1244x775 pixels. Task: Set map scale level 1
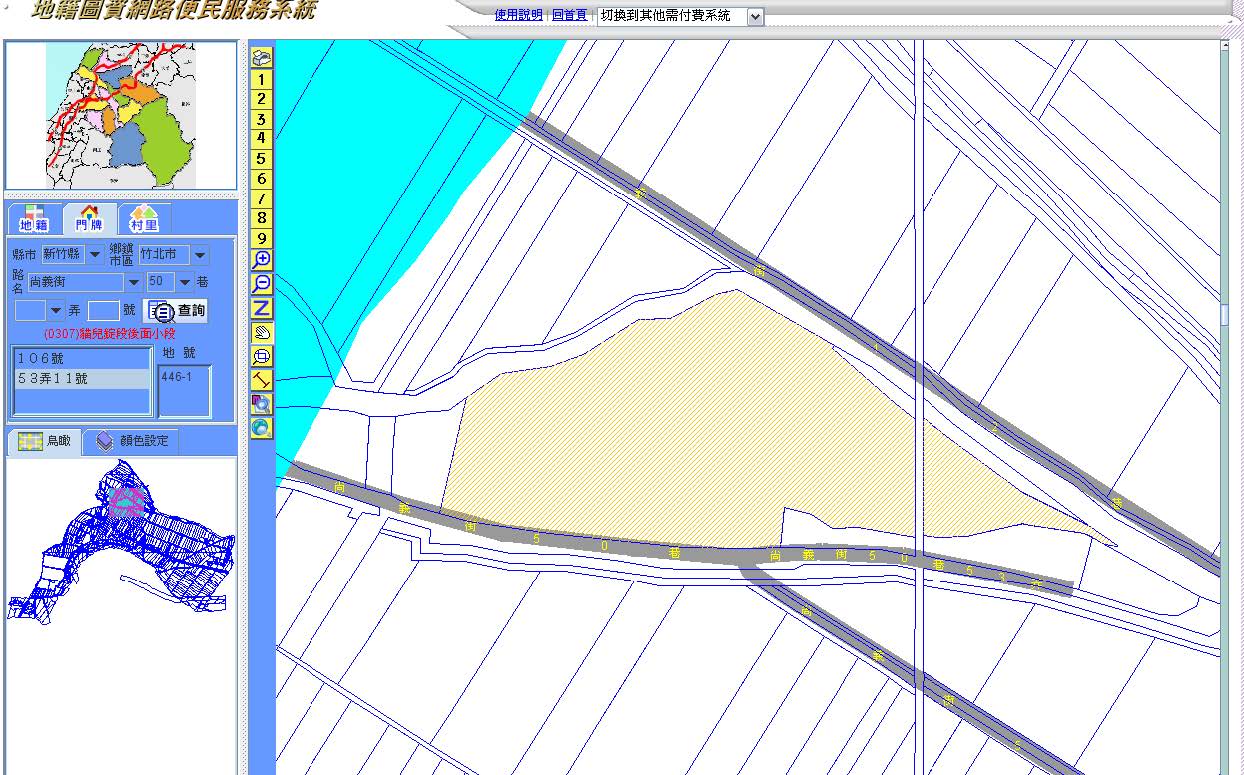[x=261, y=79]
